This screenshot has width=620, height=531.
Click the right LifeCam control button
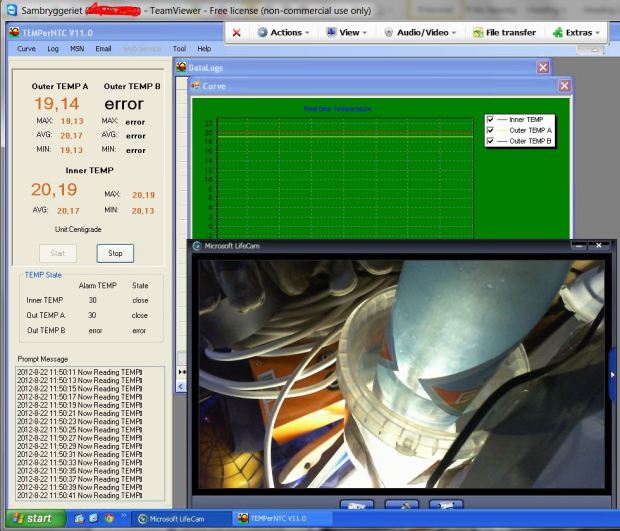pos(447,506)
